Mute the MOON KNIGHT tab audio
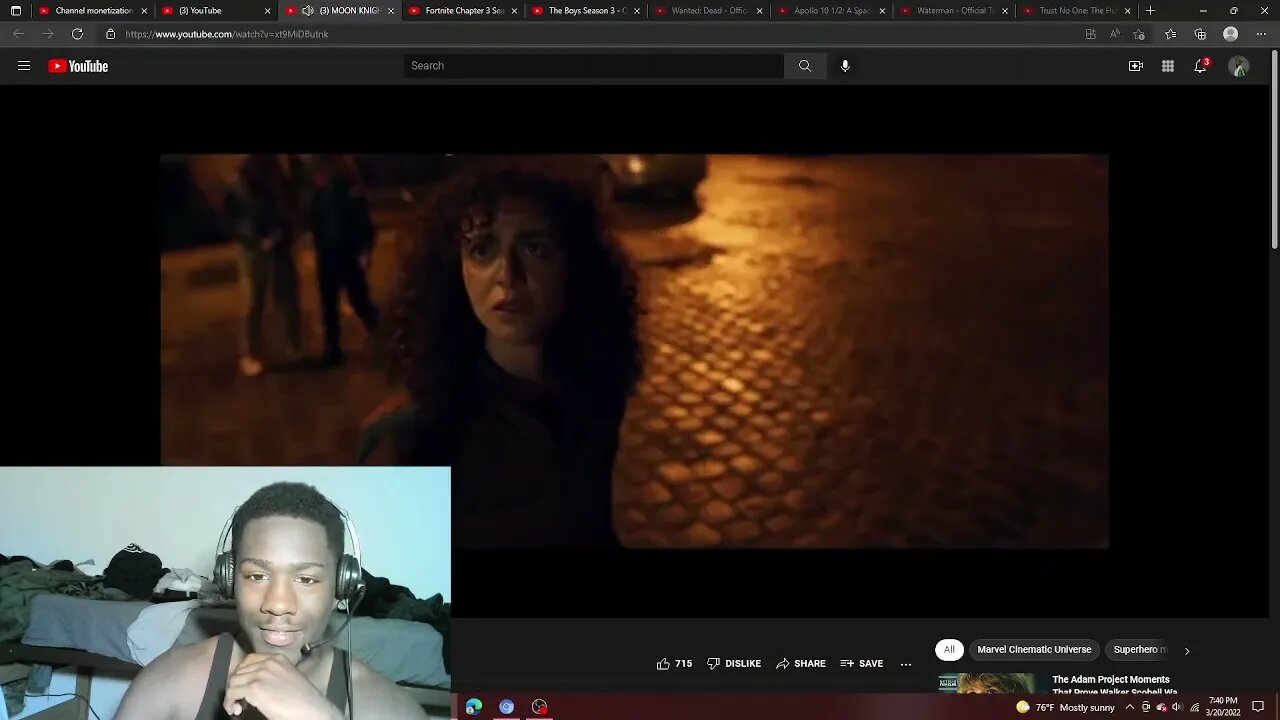This screenshot has width=1280, height=720. (x=308, y=11)
